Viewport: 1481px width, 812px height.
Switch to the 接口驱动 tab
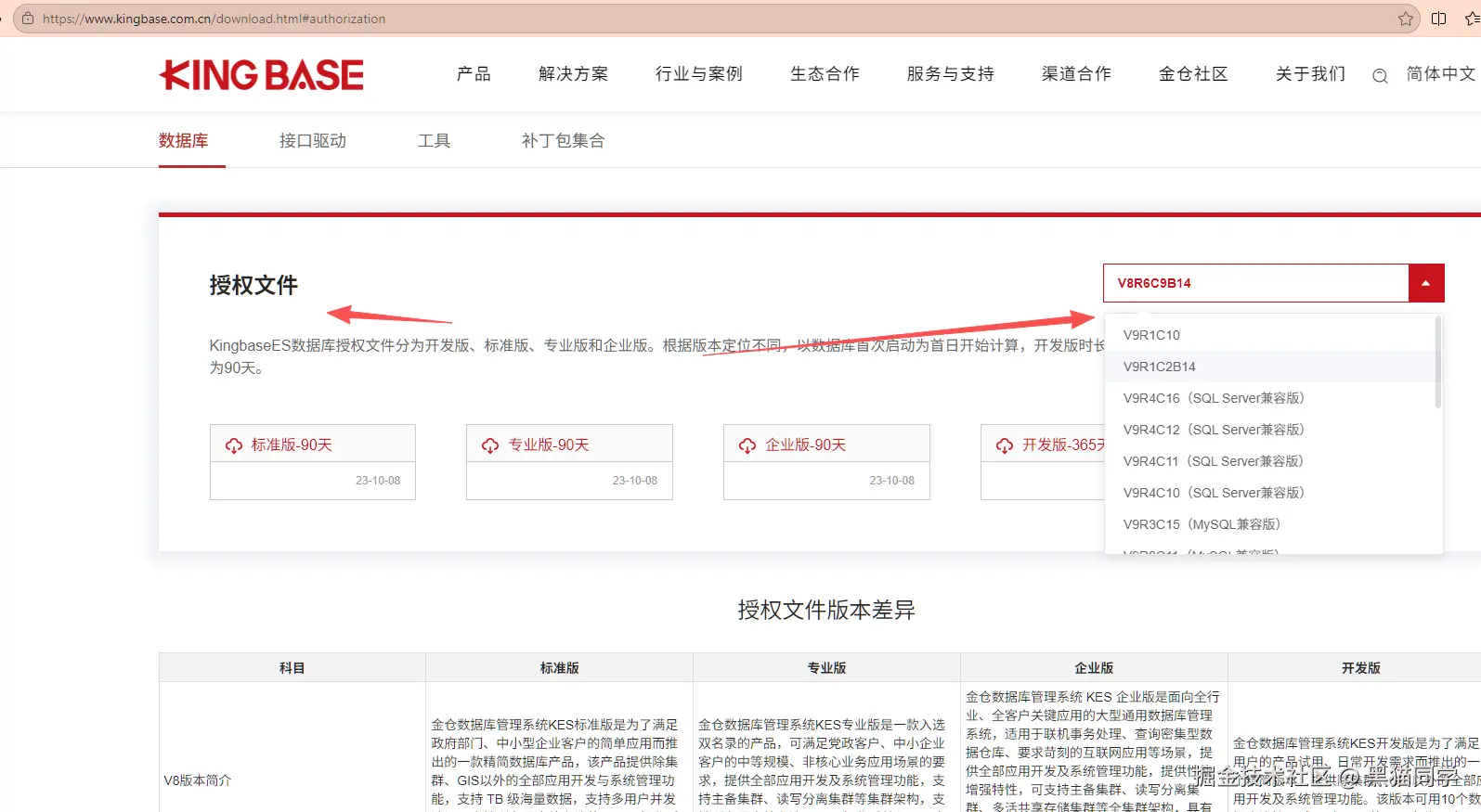[x=313, y=141]
